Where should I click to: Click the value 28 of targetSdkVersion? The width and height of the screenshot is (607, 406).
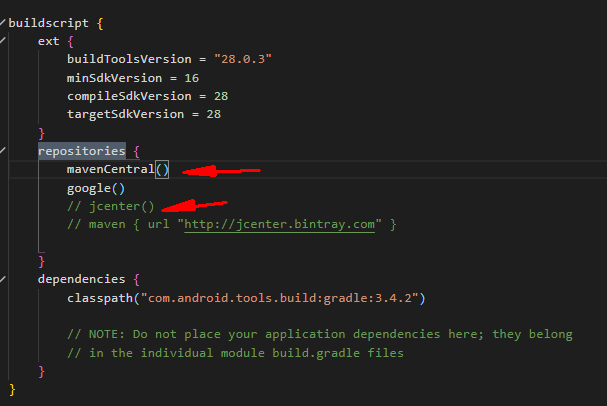[214, 114]
